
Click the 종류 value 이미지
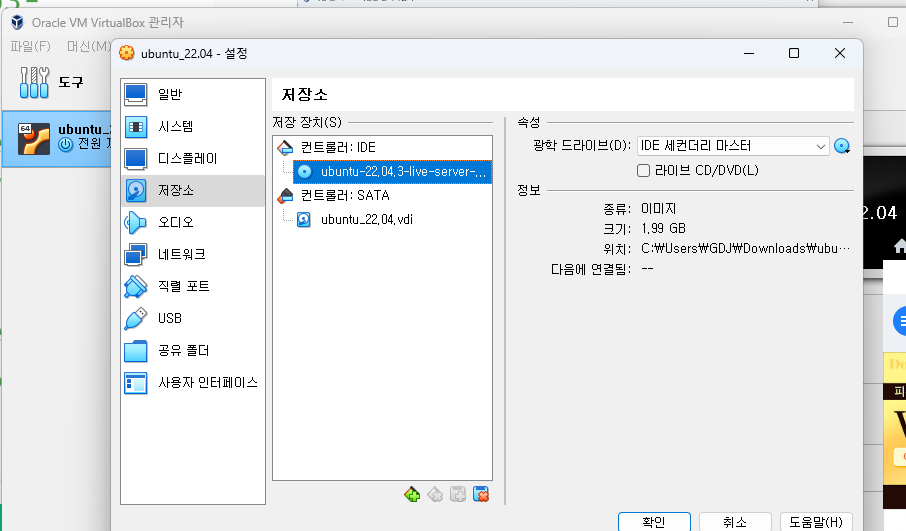[659, 208]
